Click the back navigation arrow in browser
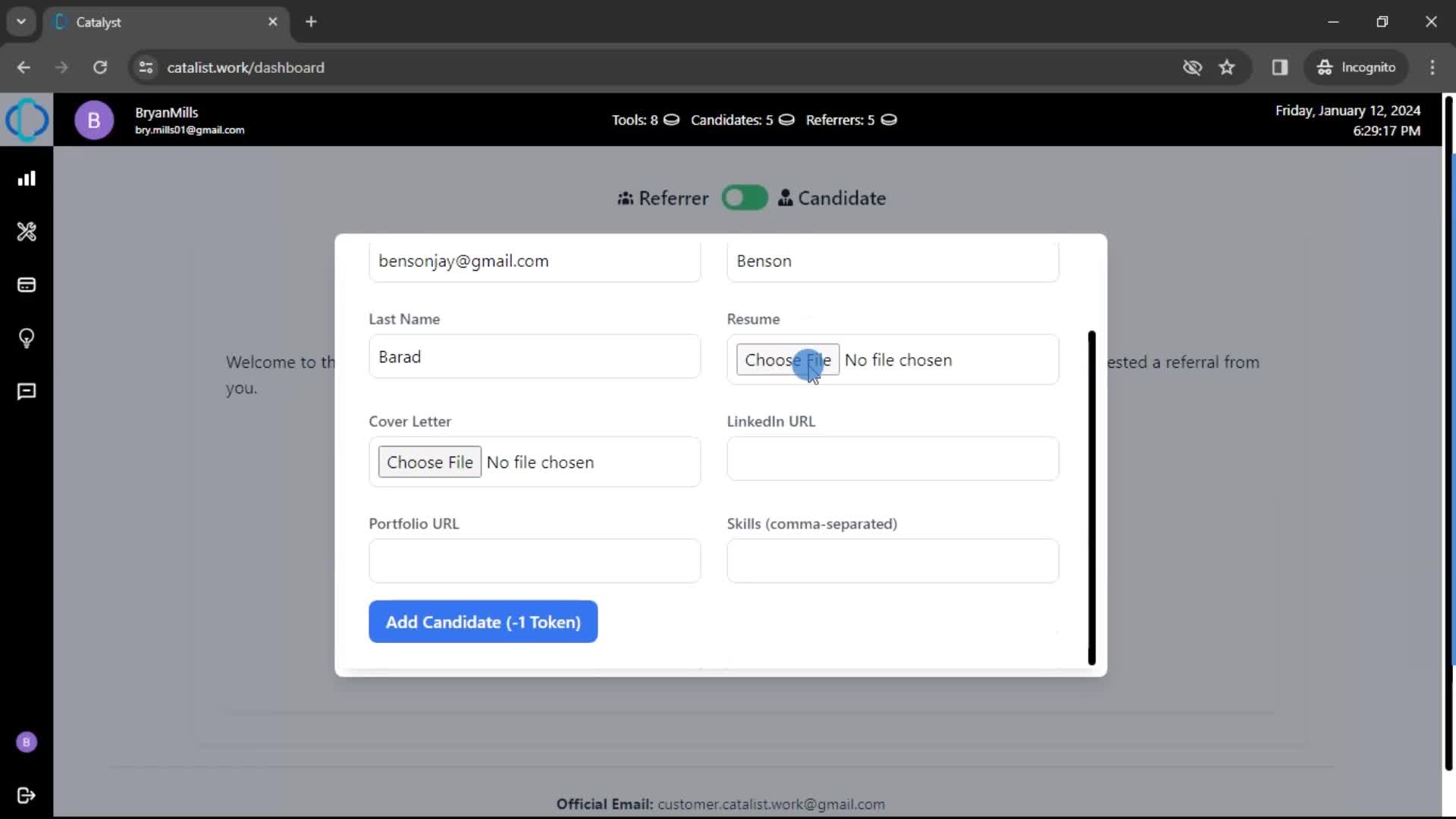The width and height of the screenshot is (1456, 819). click(24, 67)
